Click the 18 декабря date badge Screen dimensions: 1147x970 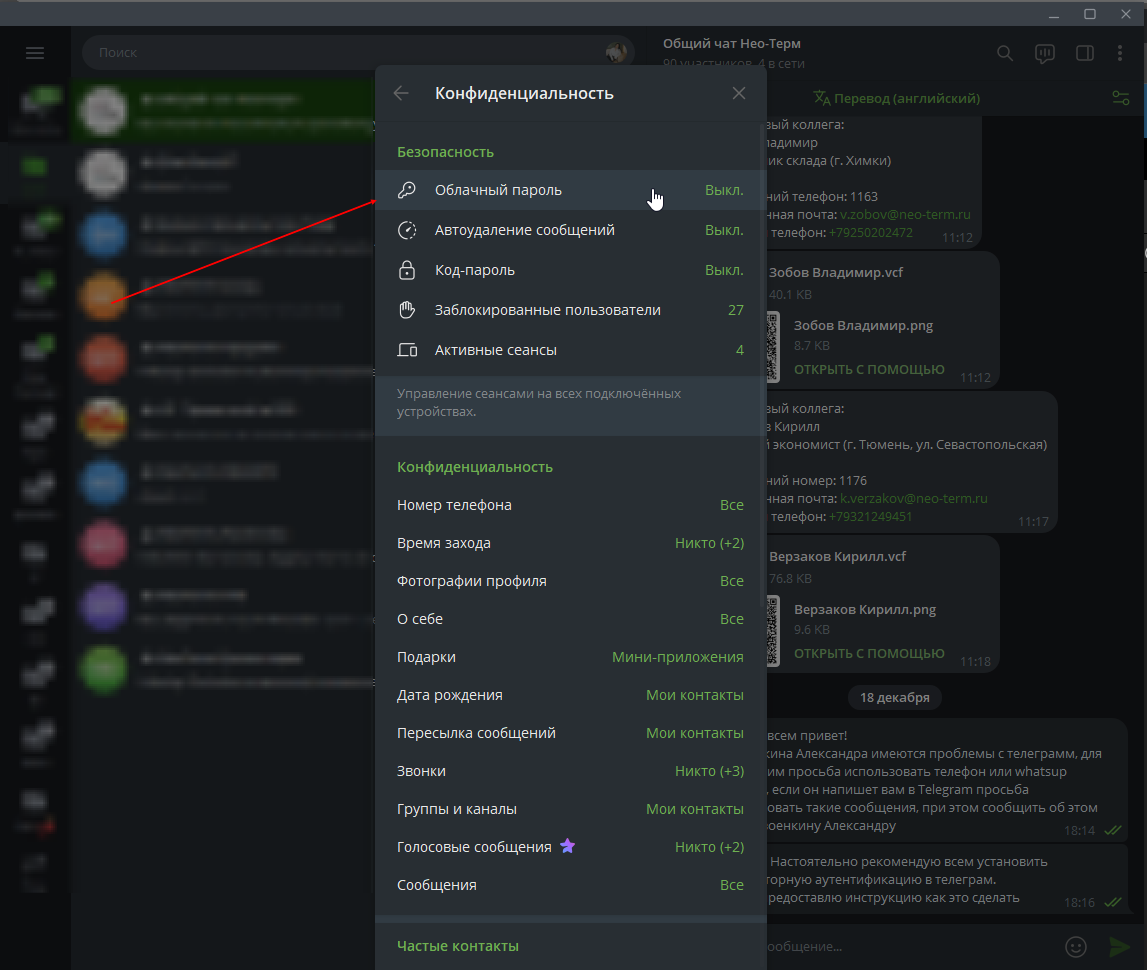(895, 697)
